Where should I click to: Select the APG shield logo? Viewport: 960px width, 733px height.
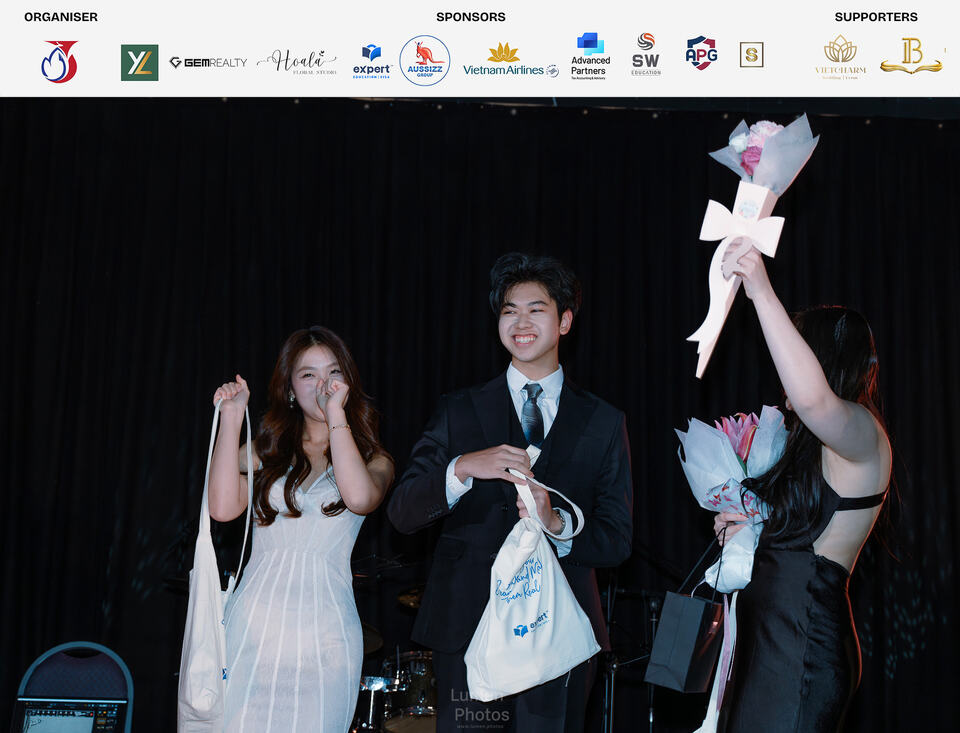pos(701,53)
